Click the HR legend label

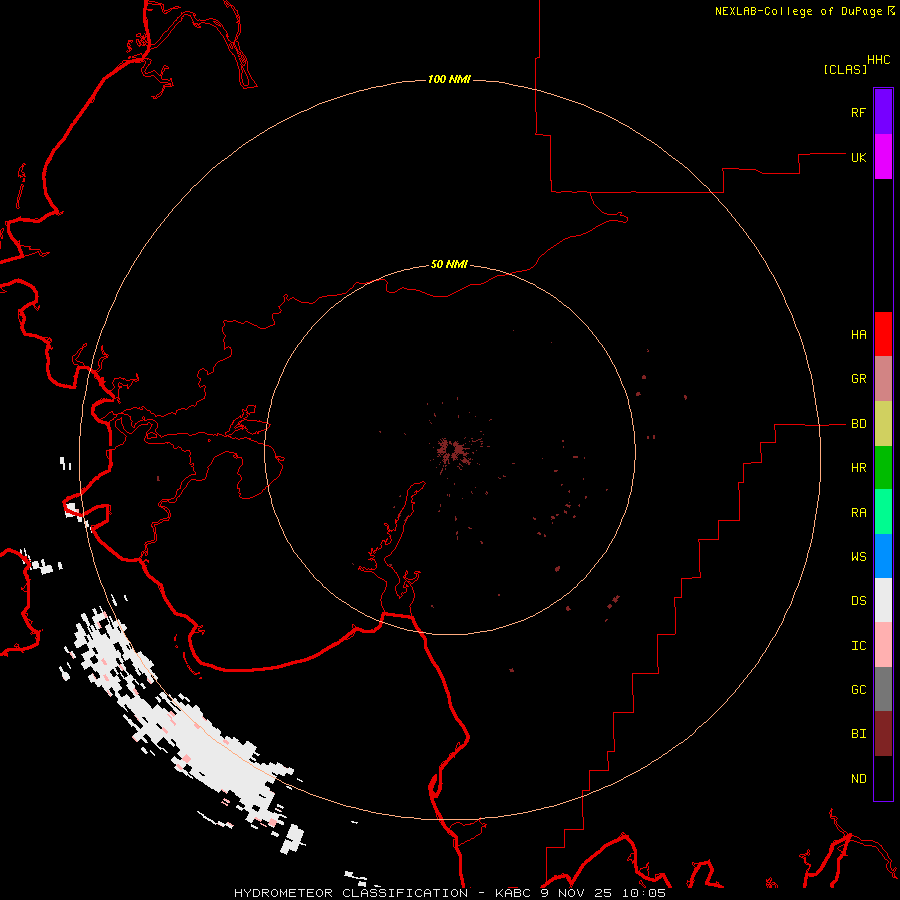[858, 468]
